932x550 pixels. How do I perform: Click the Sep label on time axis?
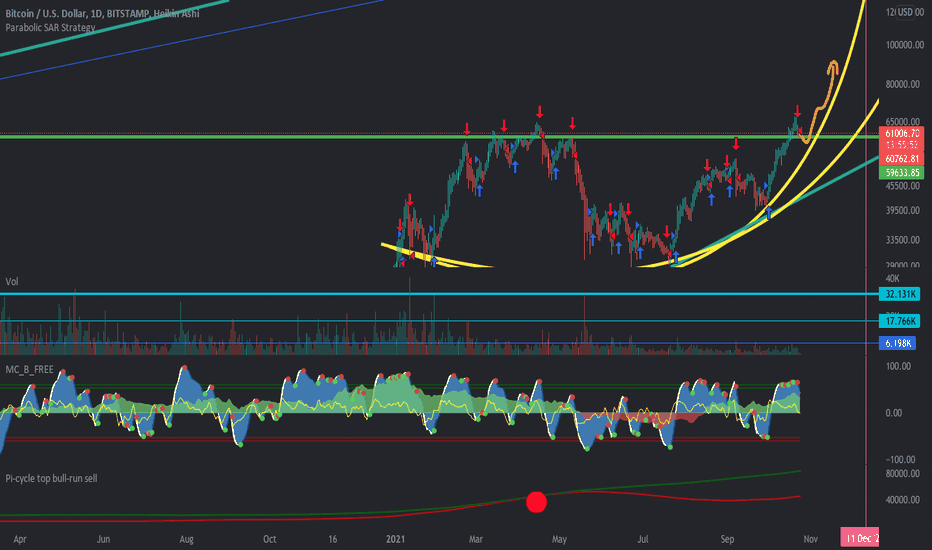(x=727, y=539)
